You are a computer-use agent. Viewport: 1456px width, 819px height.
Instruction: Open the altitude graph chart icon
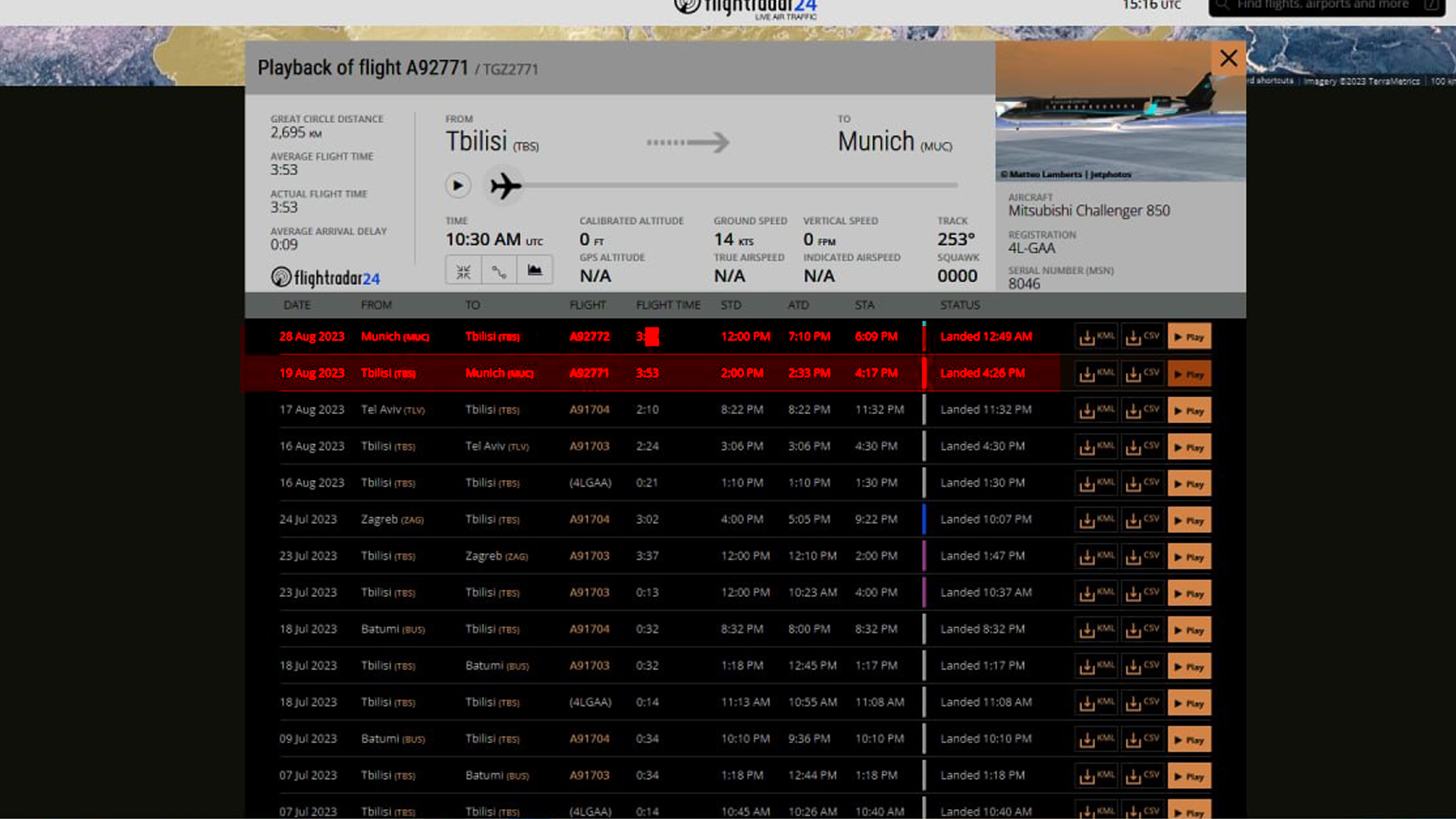tap(535, 271)
